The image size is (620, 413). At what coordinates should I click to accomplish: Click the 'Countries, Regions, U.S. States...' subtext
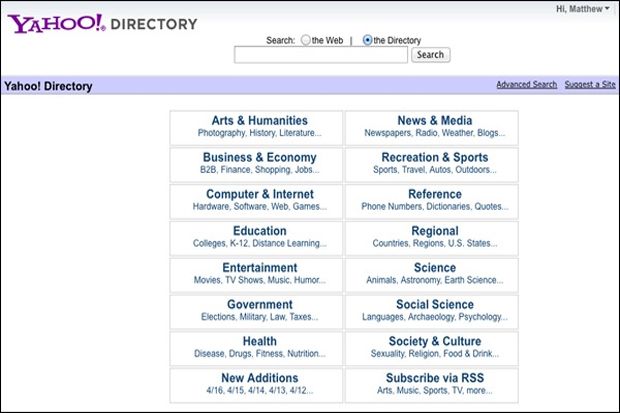[x=435, y=243]
